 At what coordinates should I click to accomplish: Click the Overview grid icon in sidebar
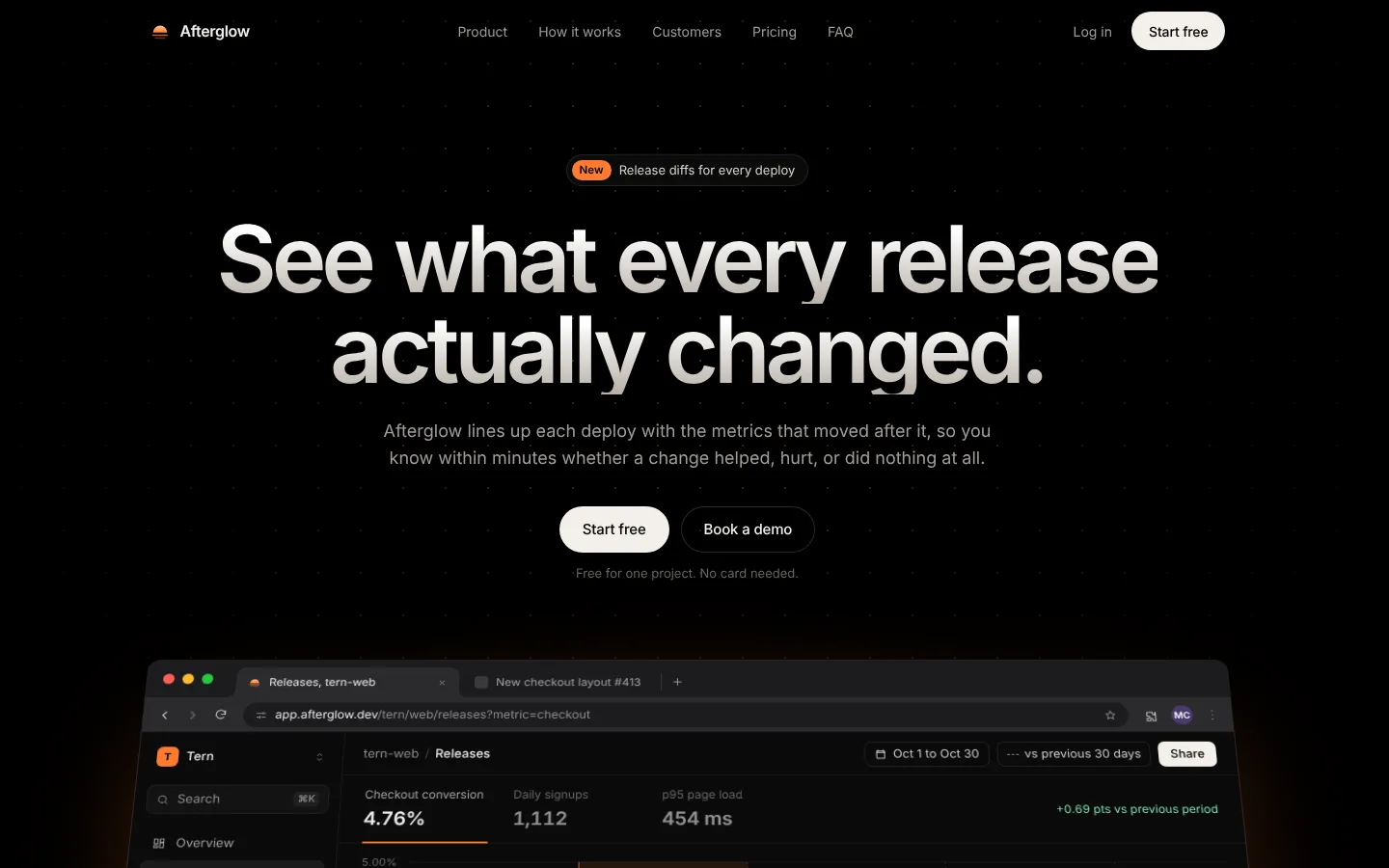tap(159, 843)
